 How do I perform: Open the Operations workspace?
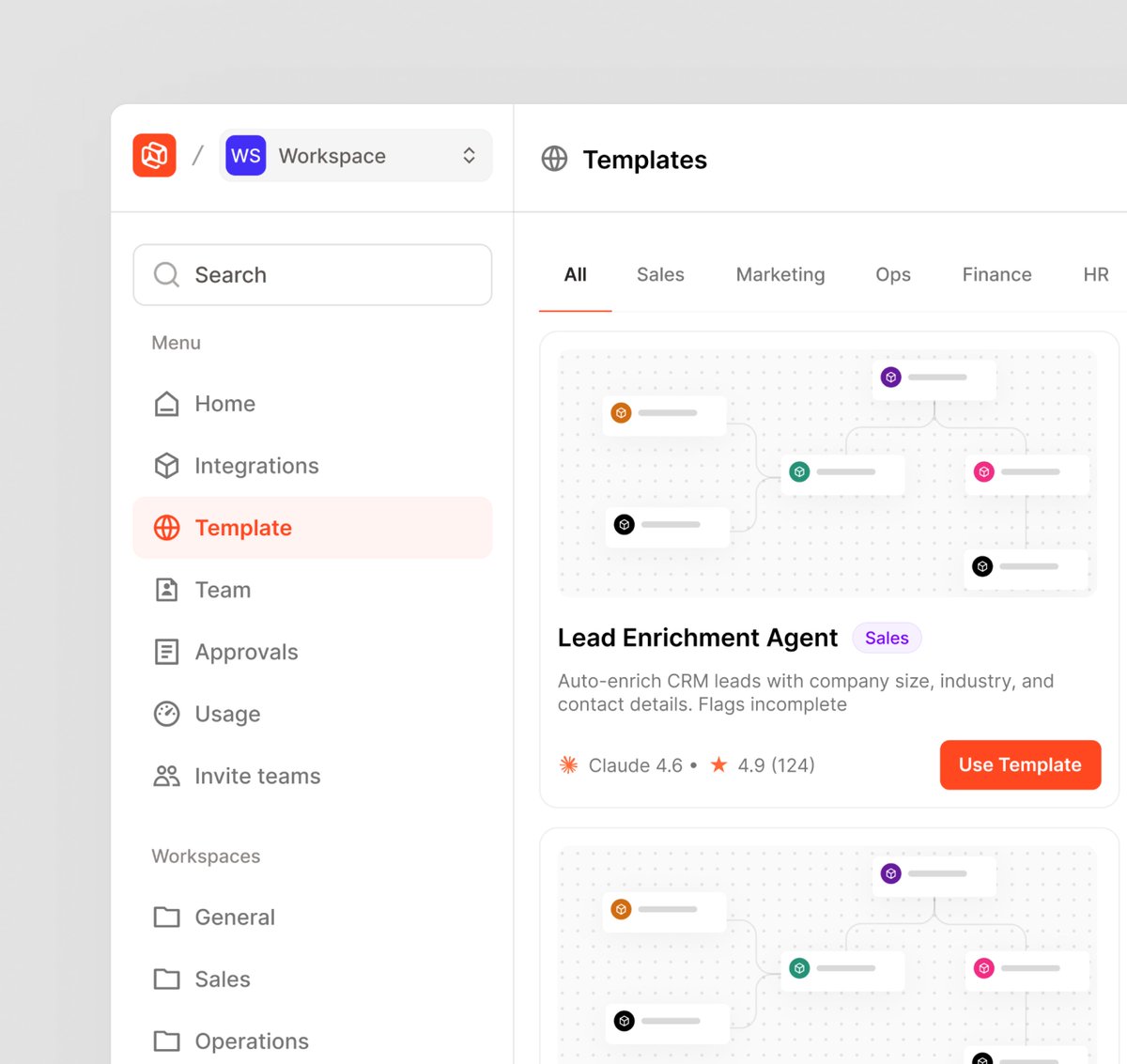tap(313, 1041)
